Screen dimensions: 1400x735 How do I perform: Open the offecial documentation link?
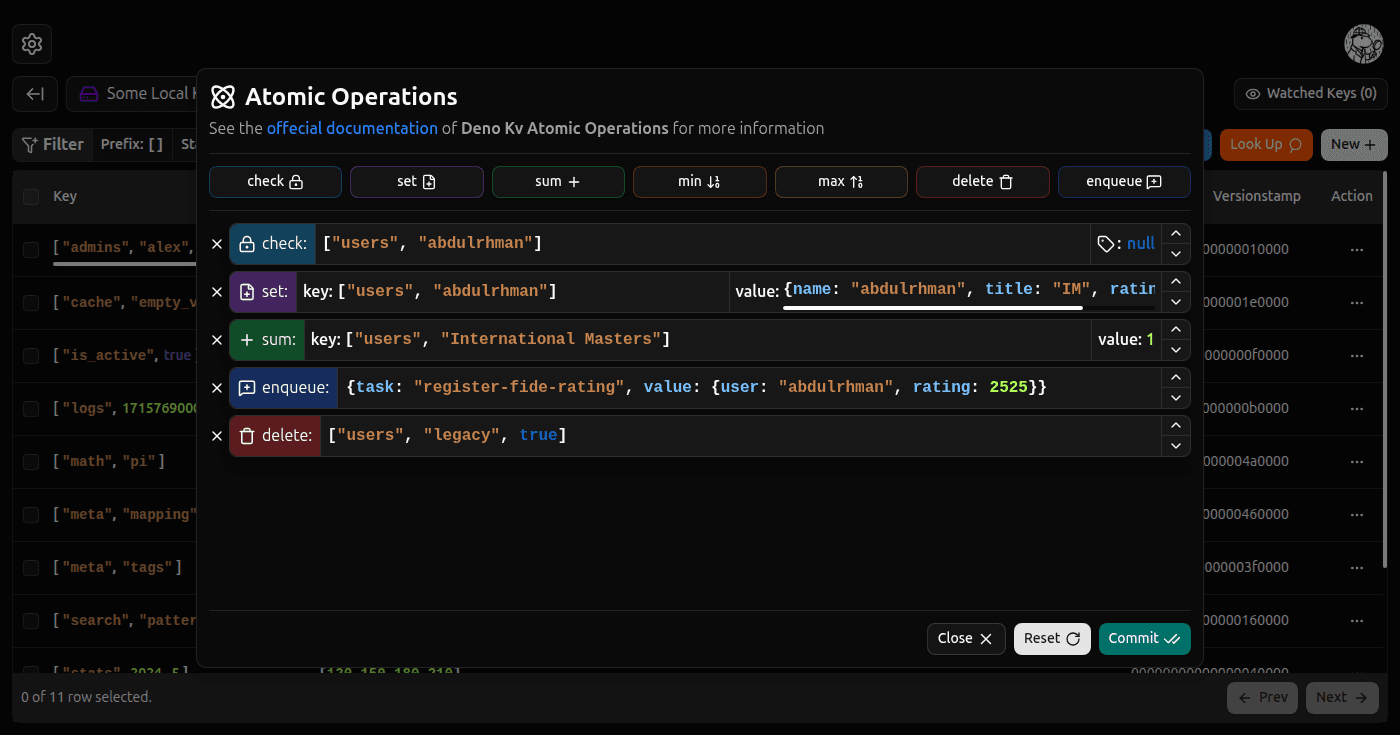tap(352, 128)
